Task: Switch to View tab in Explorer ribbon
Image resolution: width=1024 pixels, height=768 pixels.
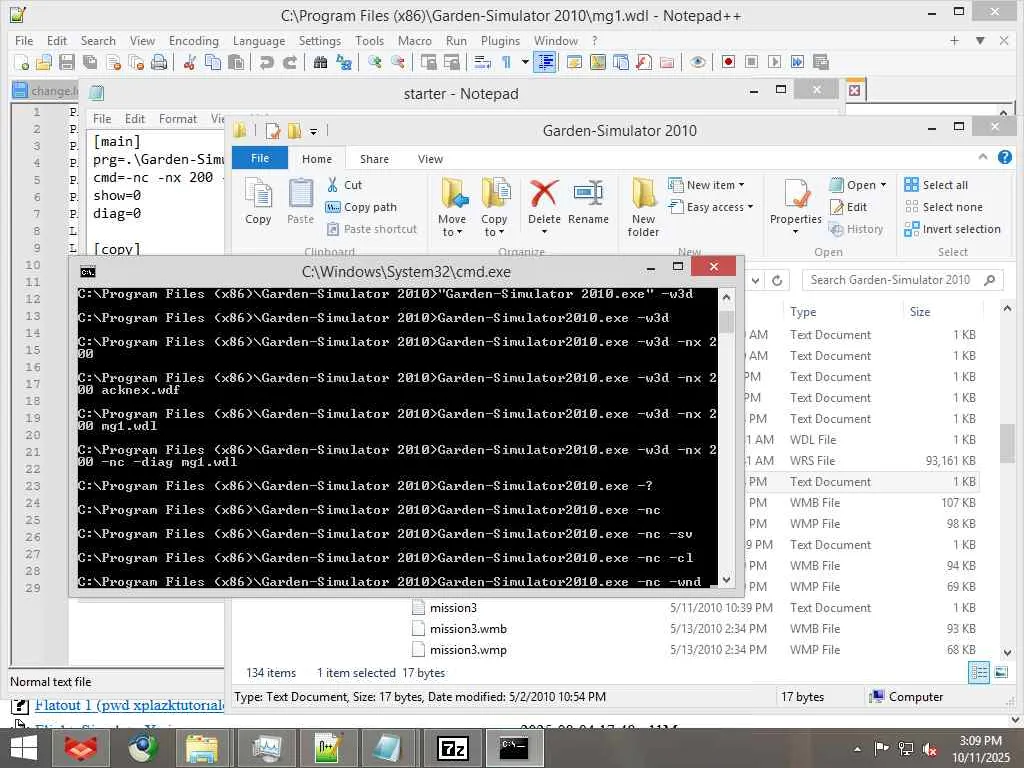Action: click(x=430, y=159)
